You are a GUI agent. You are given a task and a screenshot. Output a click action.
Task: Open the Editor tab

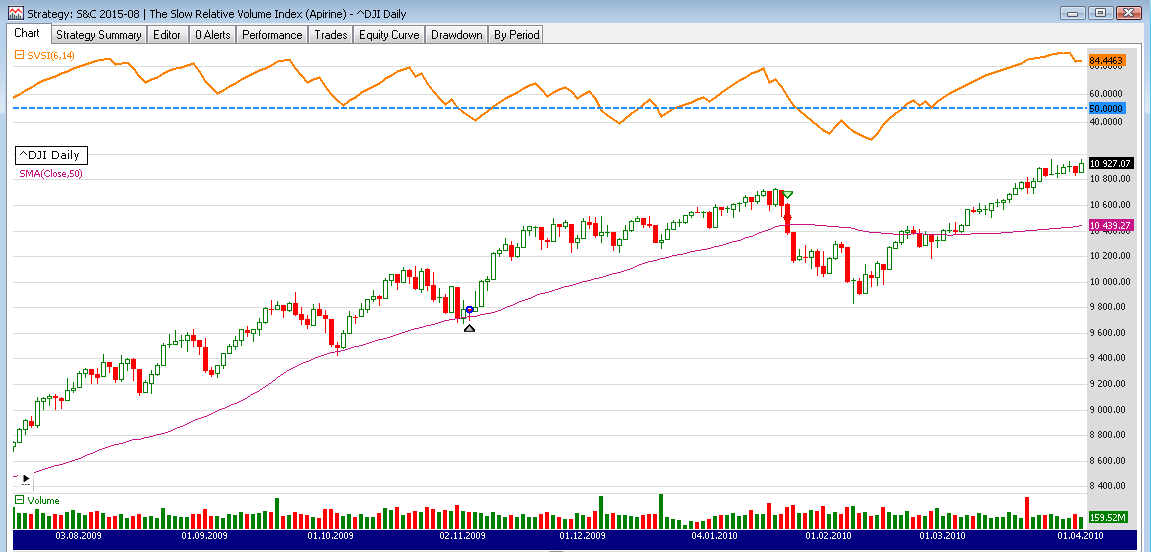[167, 35]
